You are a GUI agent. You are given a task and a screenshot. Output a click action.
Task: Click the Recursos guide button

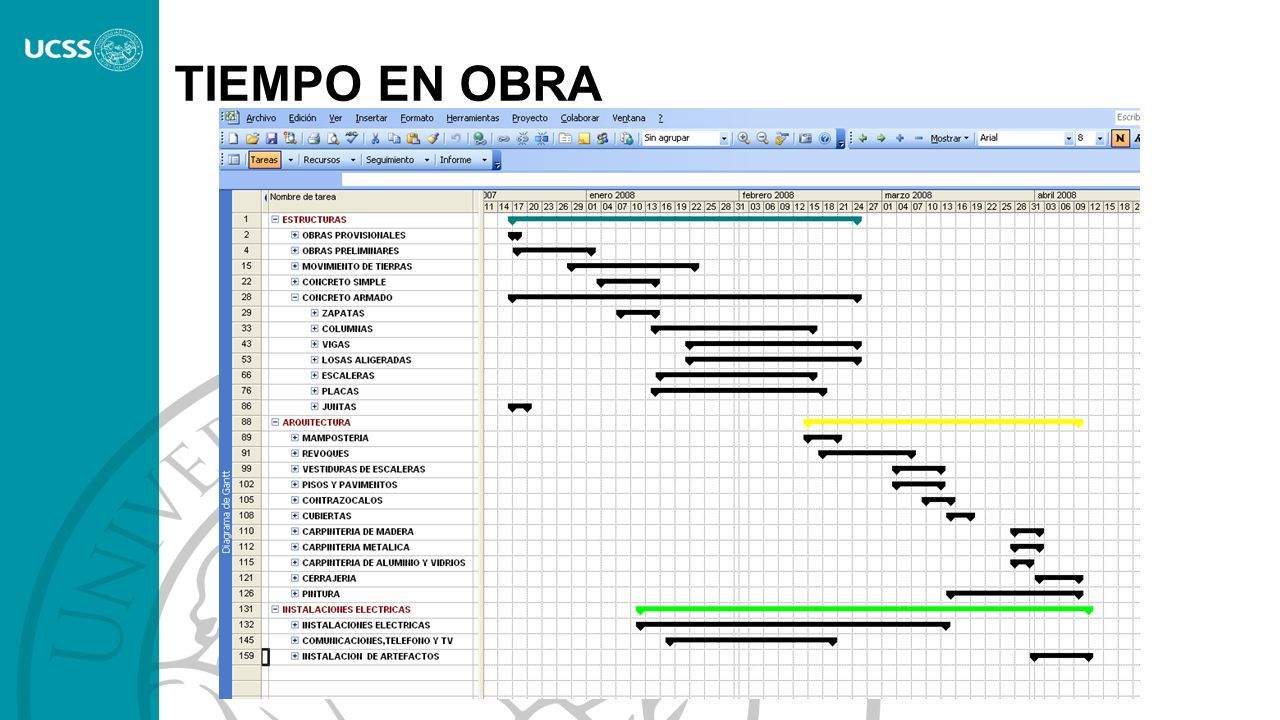click(322, 159)
